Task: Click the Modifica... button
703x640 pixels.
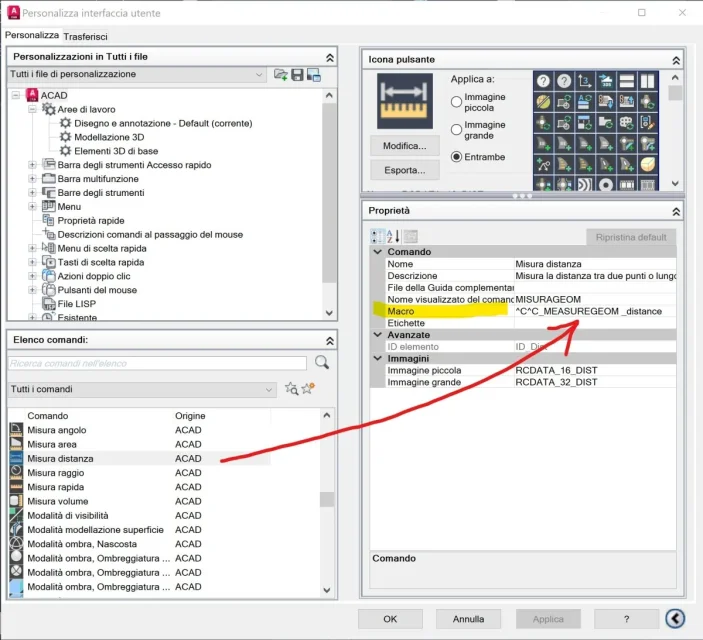Action: tap(405, 146)
